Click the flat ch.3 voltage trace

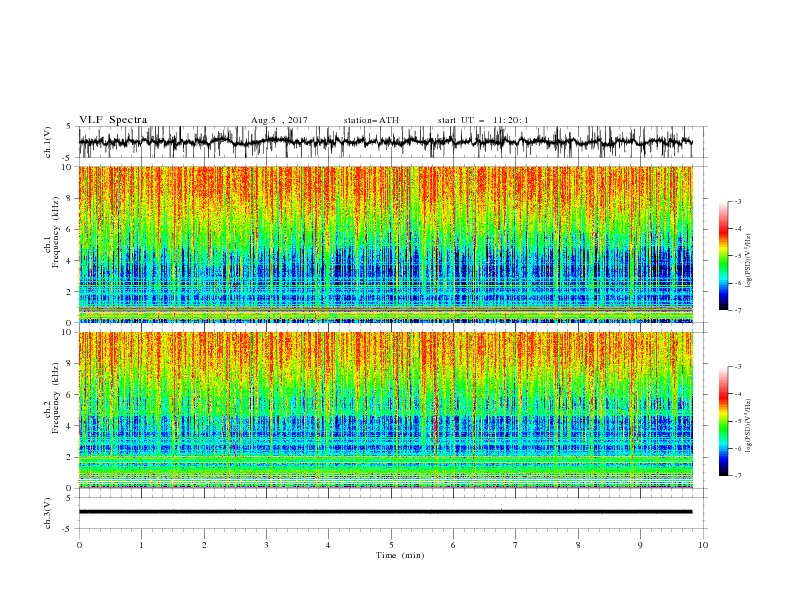coord(385,512)
